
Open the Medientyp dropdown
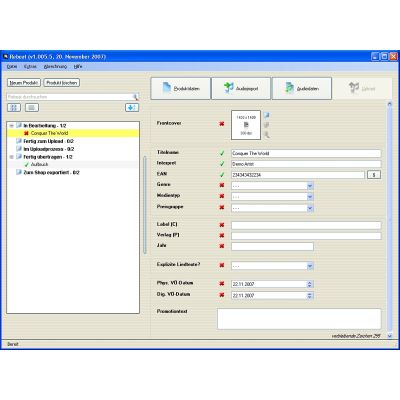coord(310,197)
